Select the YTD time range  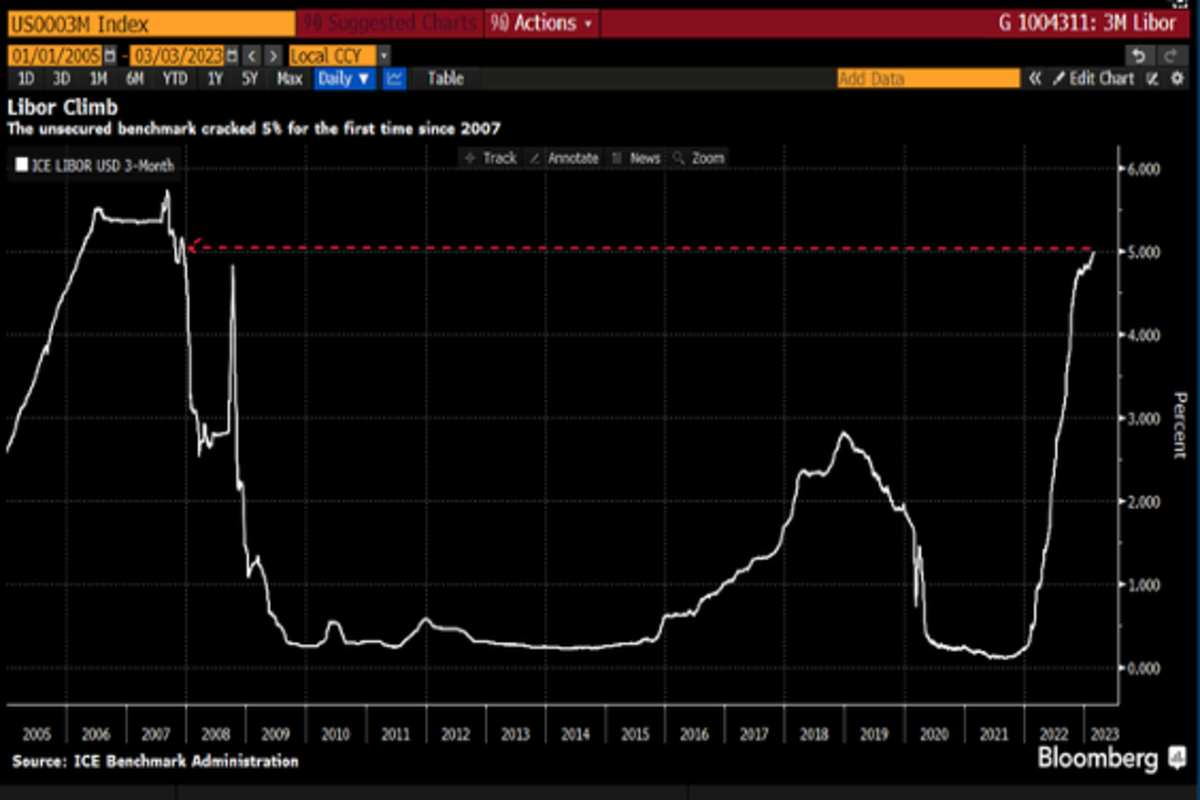coord(175,78)
